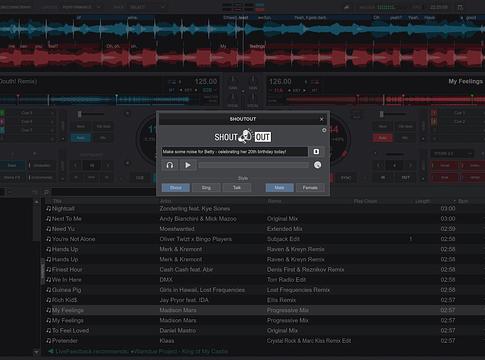Click browser scrollbar down arrow

[x=36, y=352]
